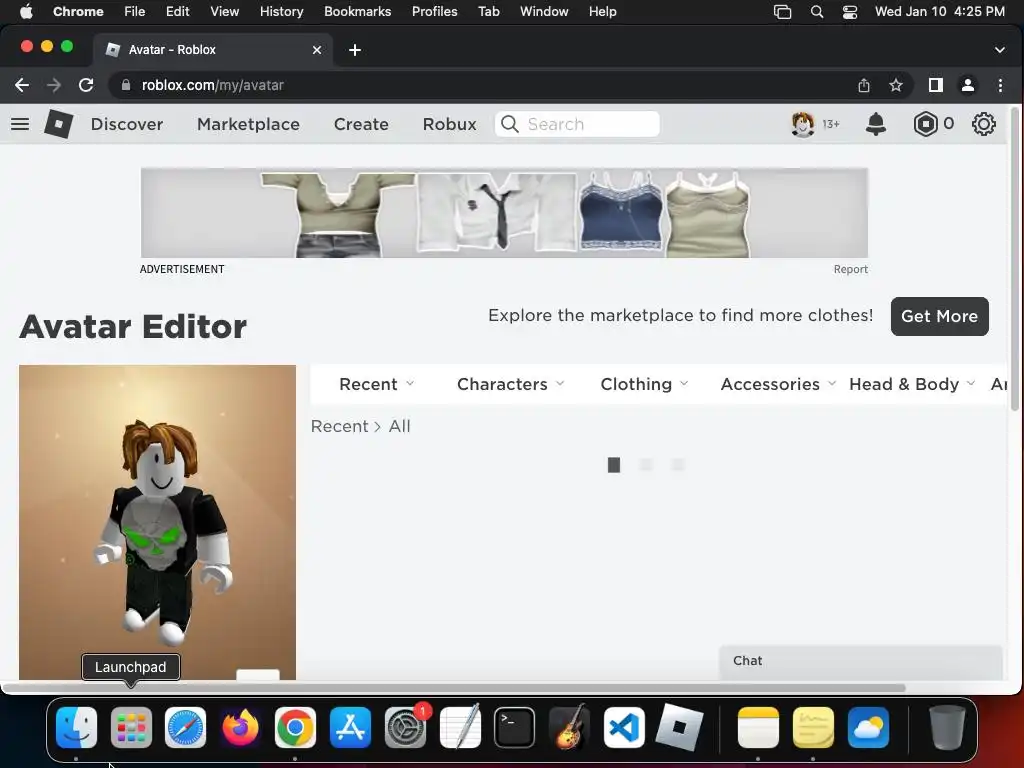Click the Recent breadcrumb link
The height and width of the screenshot is (768, 1024).
click(x=340, y=426)
